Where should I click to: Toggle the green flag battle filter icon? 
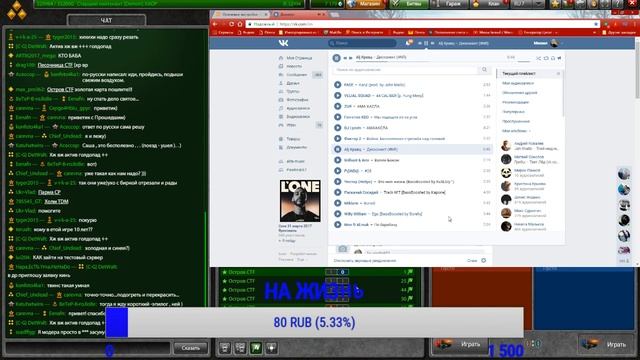256,348
